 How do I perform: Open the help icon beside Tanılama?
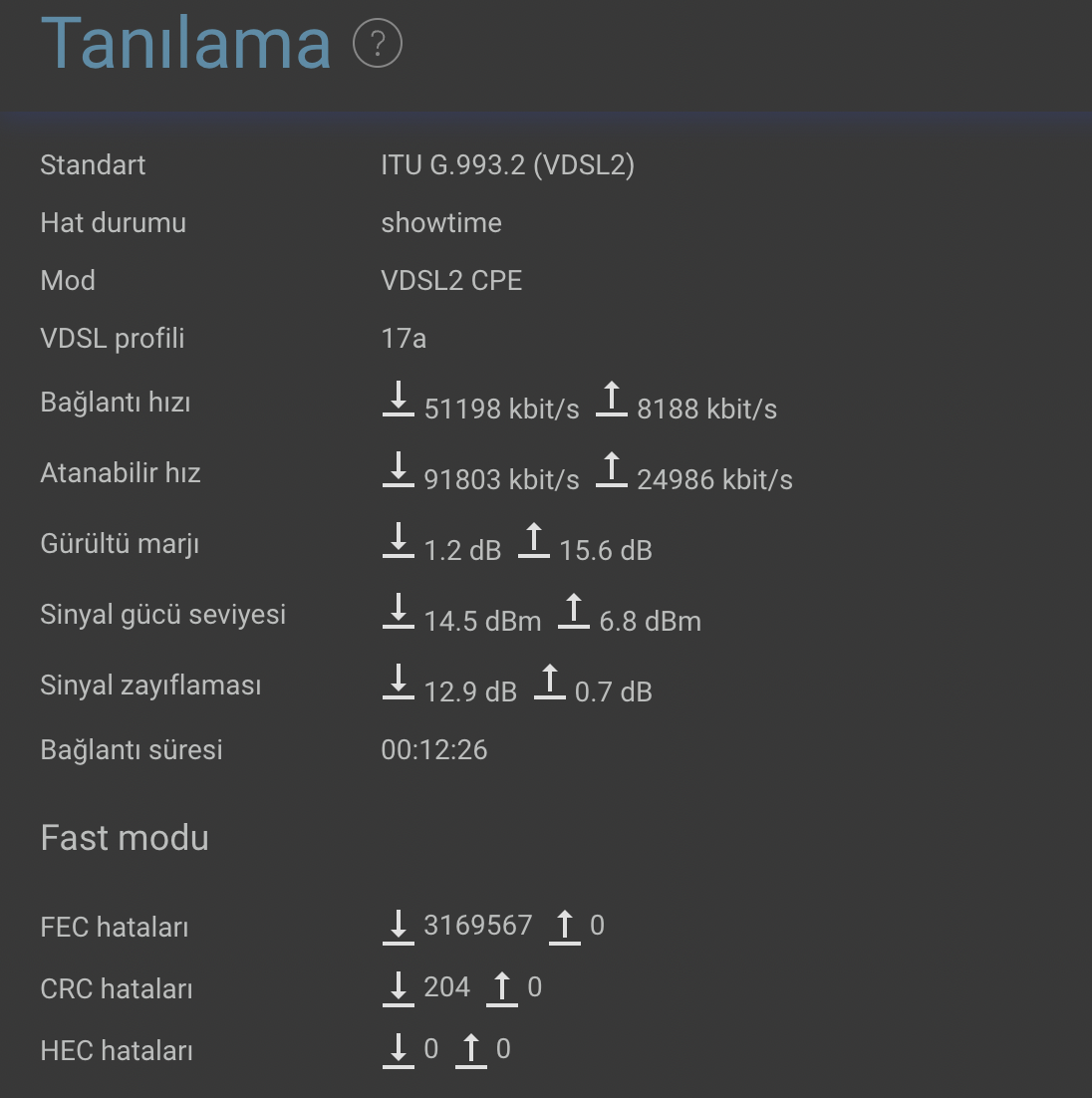click(378, 44)
